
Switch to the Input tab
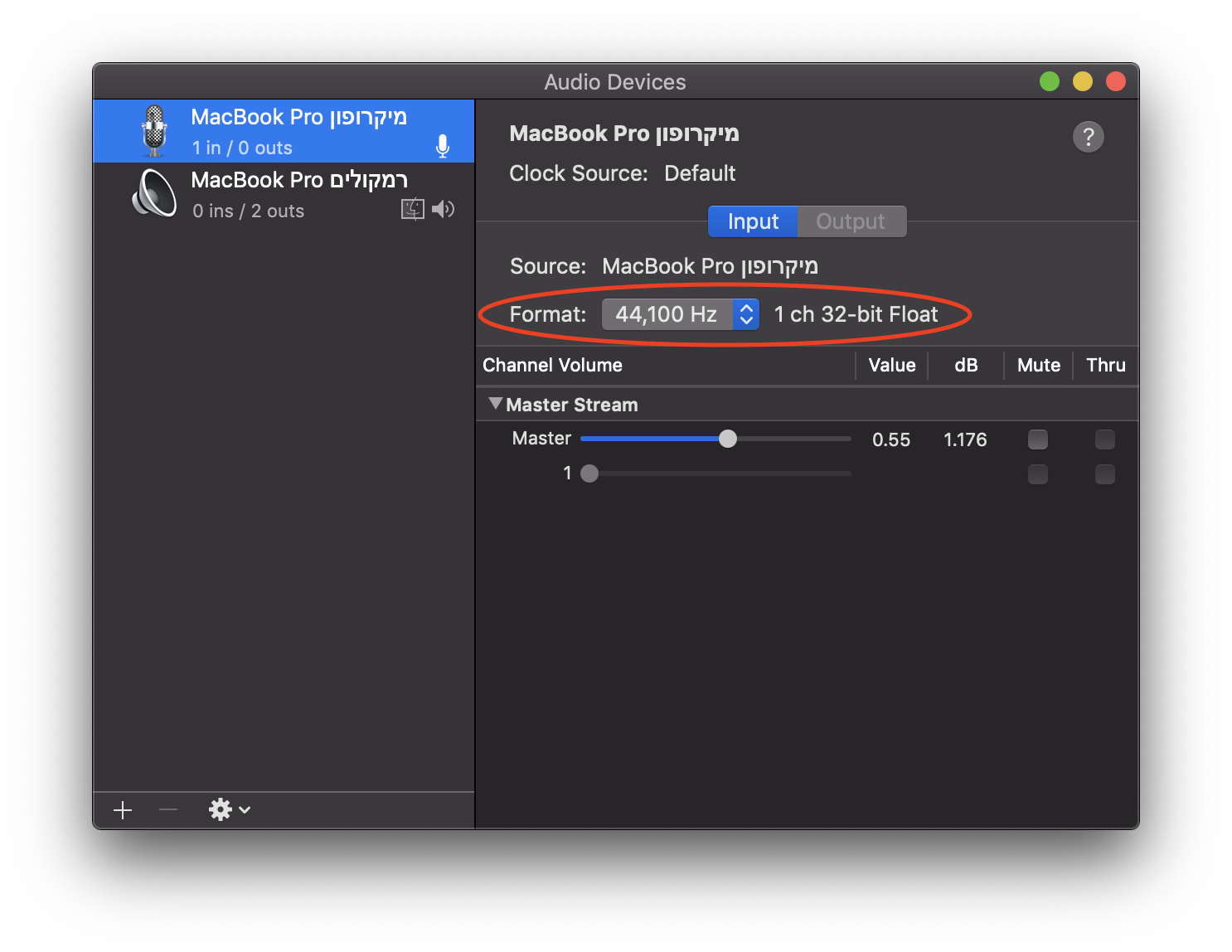click(753, 221)
